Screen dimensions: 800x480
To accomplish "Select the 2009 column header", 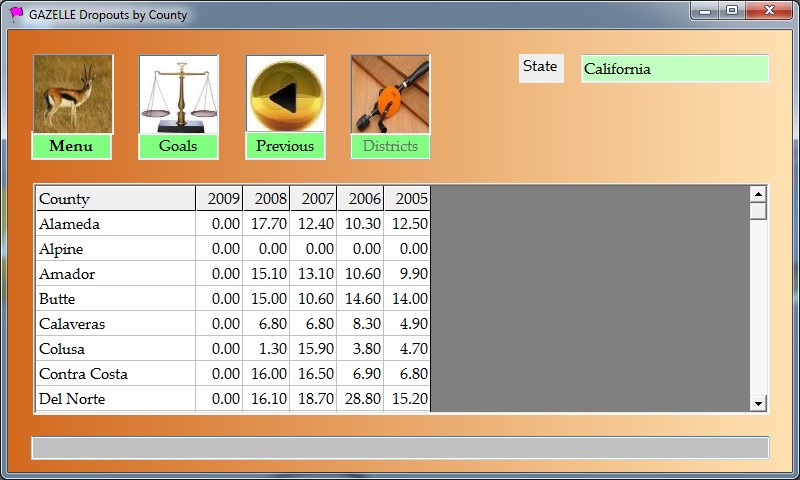I will pos(219,198).
